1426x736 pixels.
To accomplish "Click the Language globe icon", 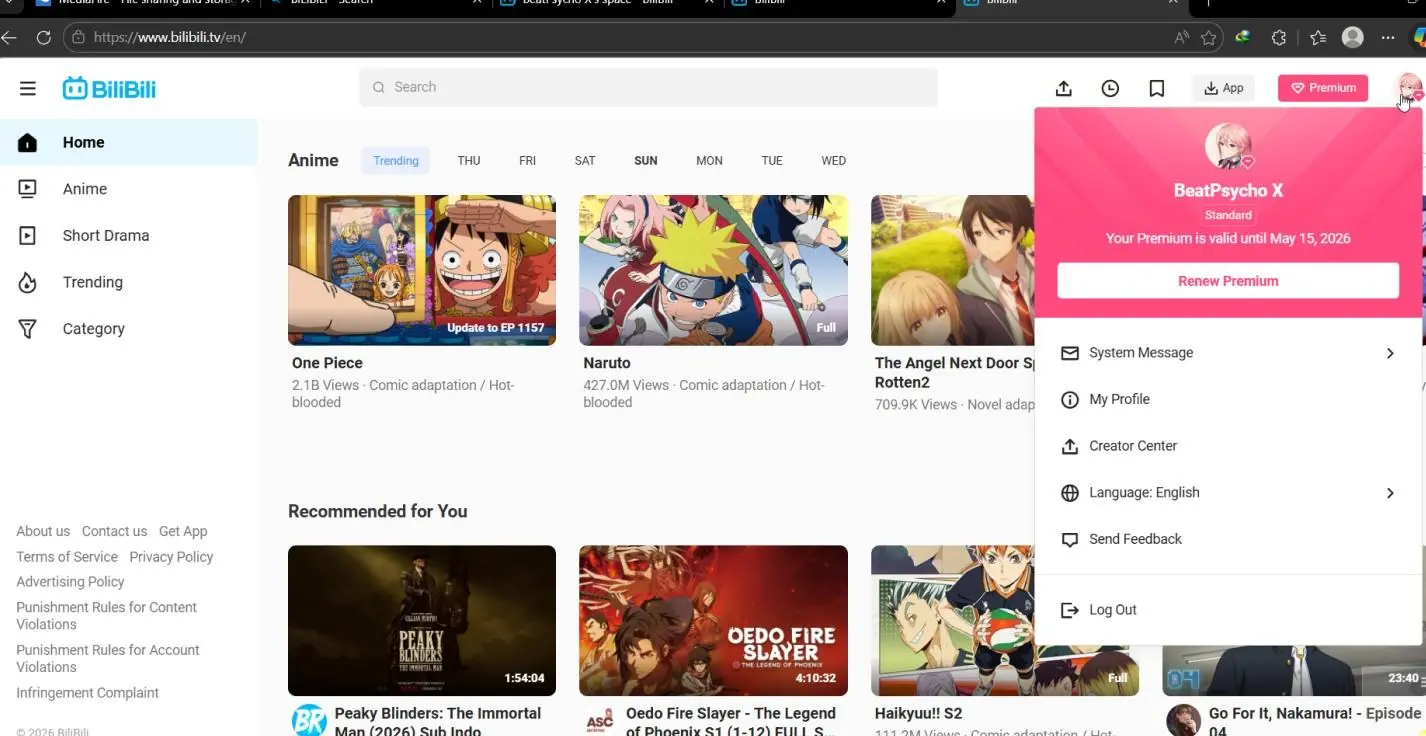I will [1070, 492].
